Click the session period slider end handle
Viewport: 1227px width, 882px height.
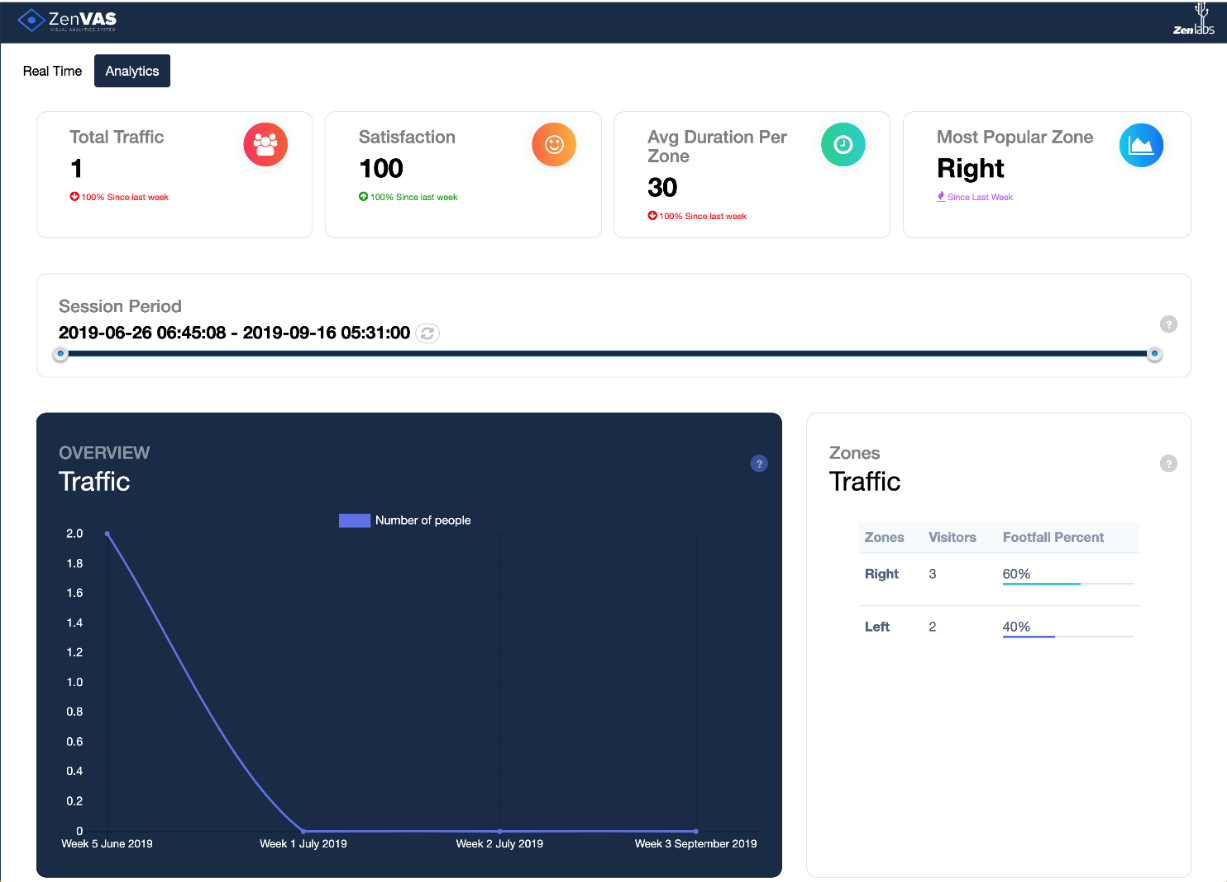pos(1155,353)
